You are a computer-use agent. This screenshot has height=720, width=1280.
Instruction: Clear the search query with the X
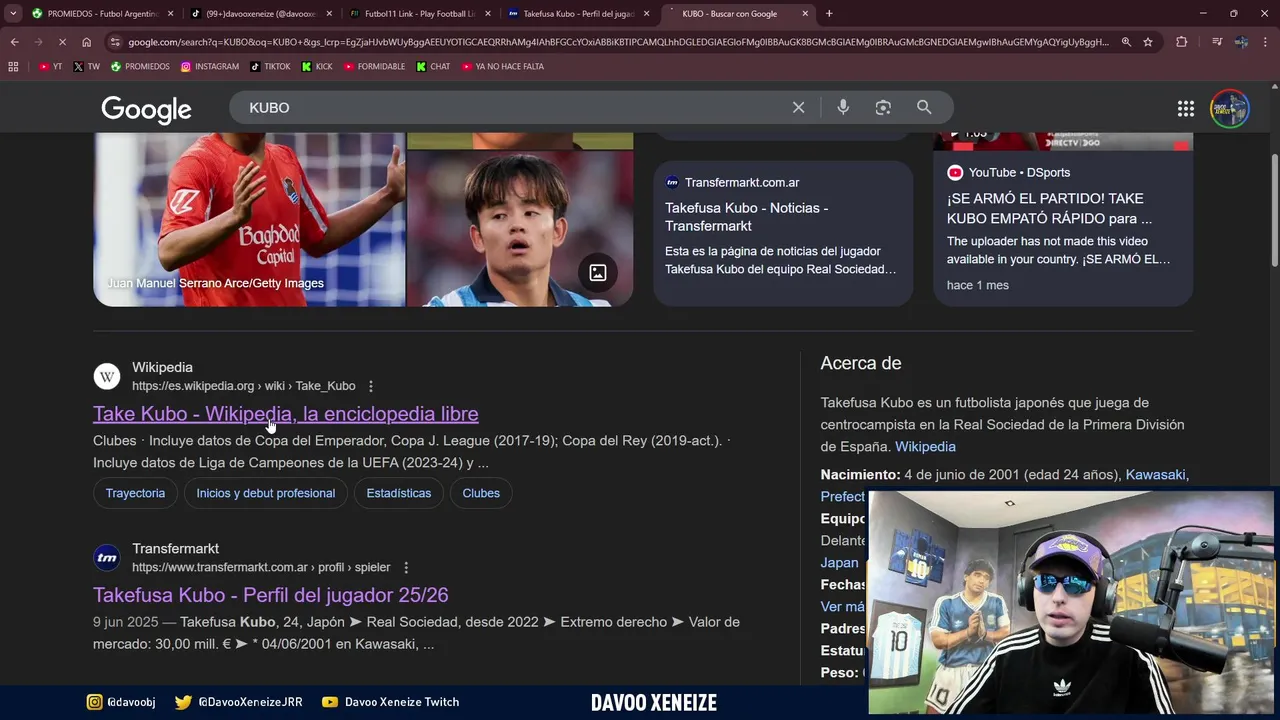[x=798, y=107]
